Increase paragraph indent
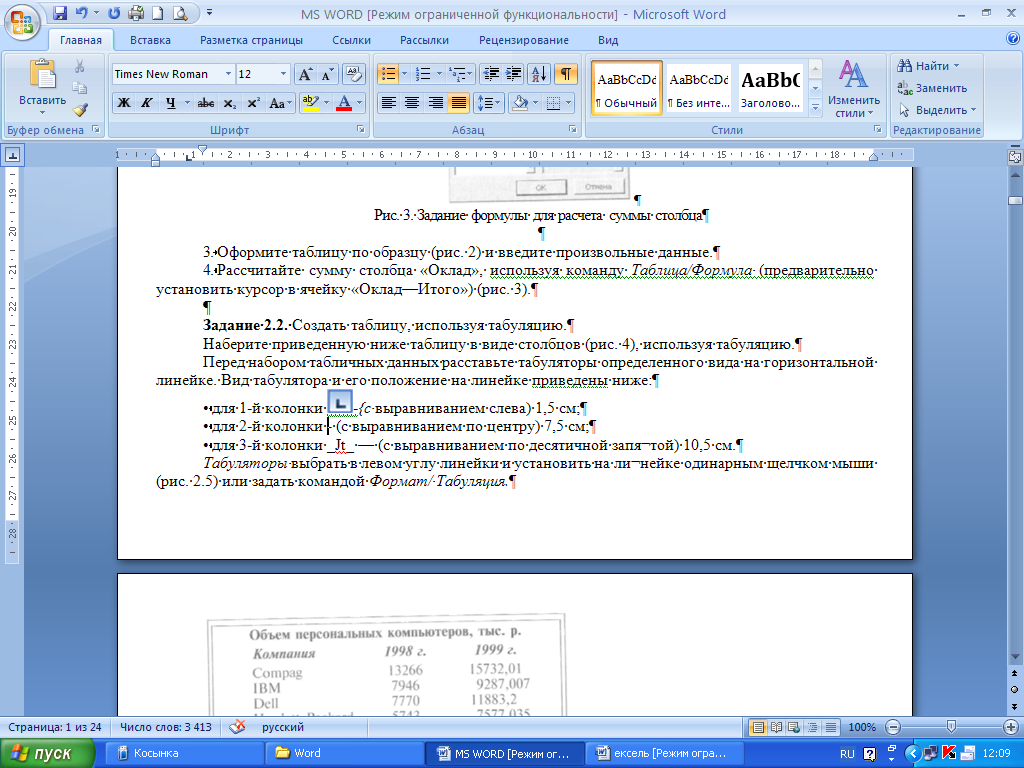1024x768 pixels. coord(514,74)
